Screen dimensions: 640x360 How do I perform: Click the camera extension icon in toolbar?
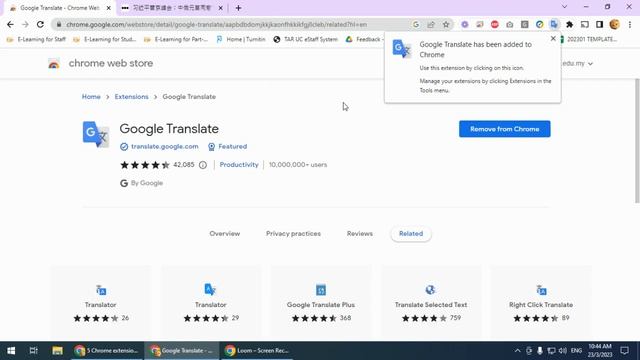[510, 24]
